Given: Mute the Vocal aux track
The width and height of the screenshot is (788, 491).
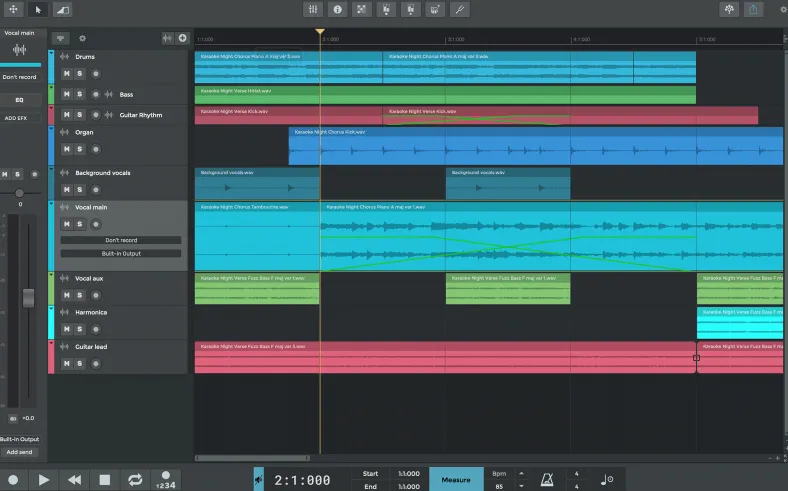Looking at the screenshot, I should 66,295.
